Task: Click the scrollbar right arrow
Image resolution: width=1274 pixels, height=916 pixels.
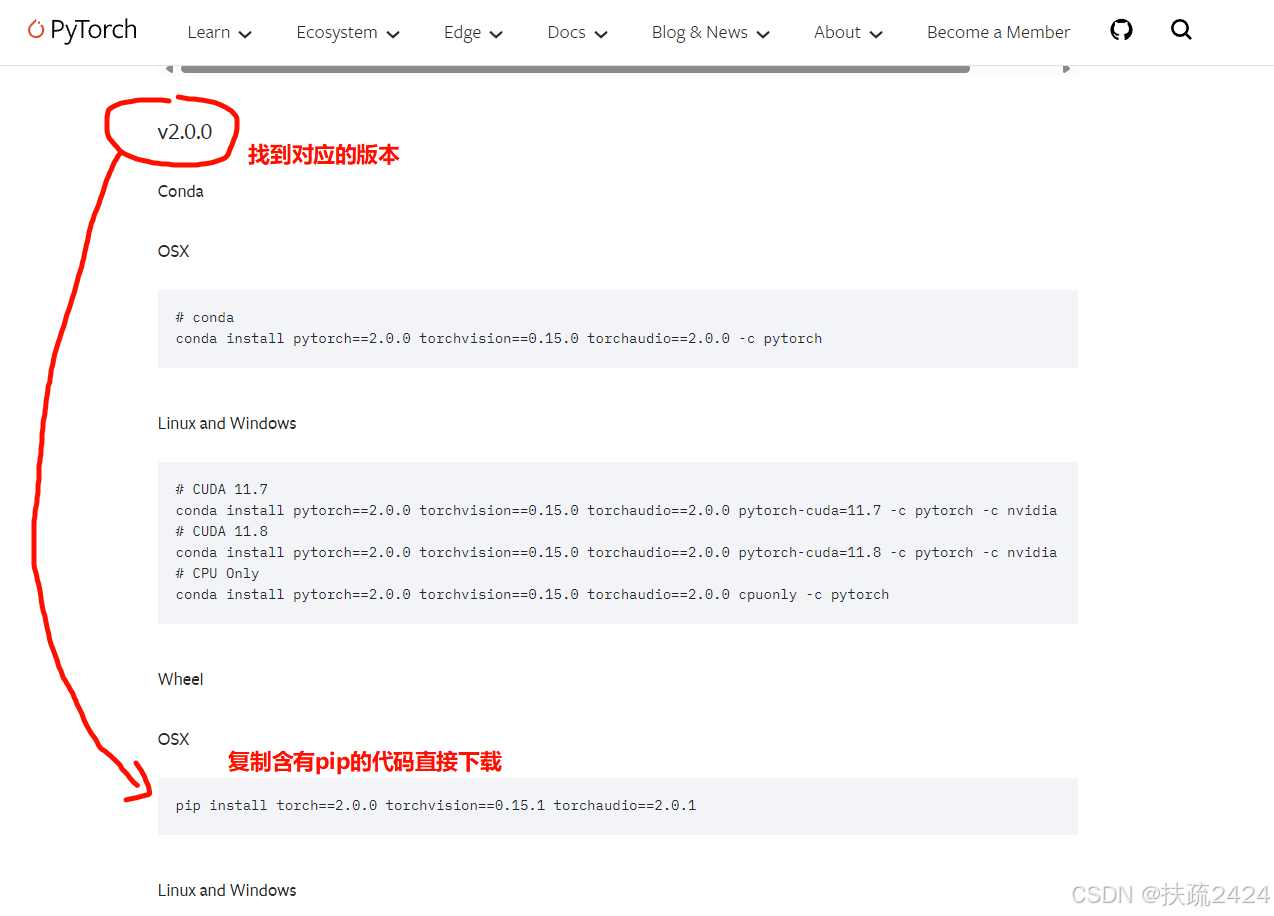Action: 1067,69
